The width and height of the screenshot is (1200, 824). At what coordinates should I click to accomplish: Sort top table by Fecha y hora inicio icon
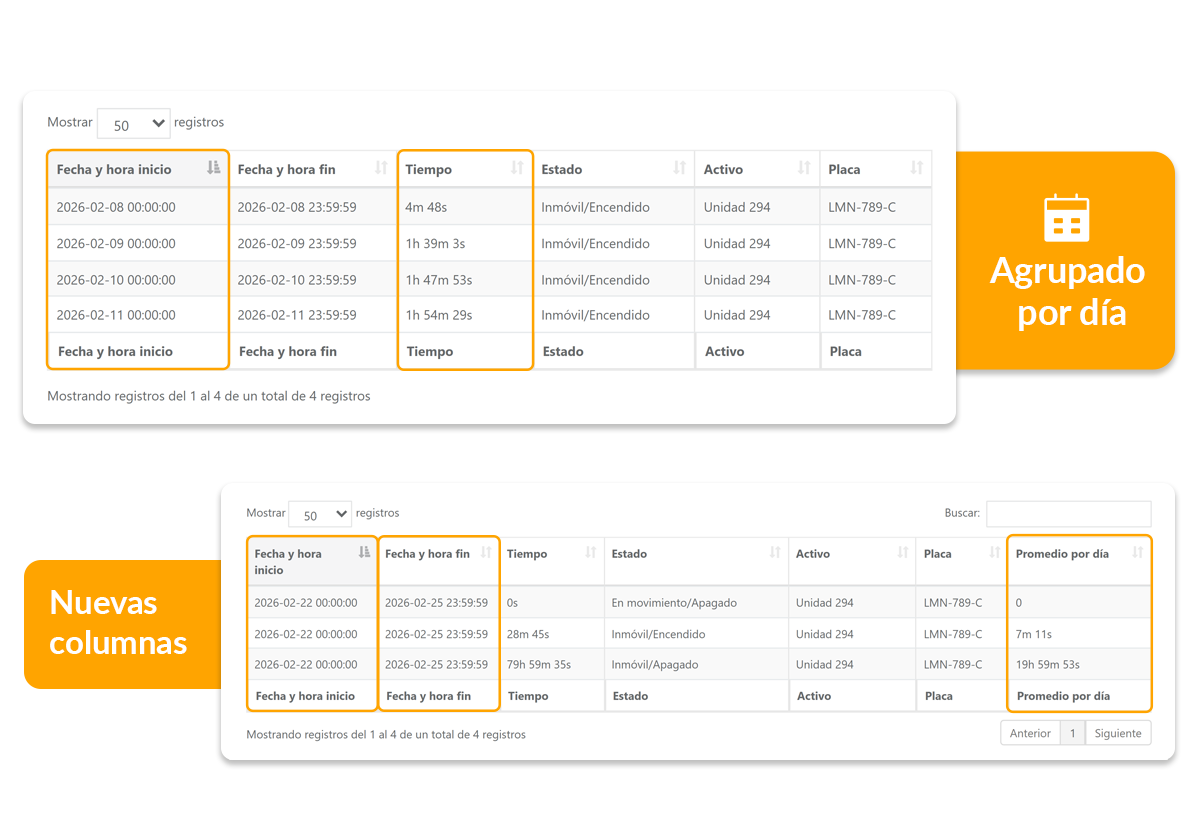213,168
